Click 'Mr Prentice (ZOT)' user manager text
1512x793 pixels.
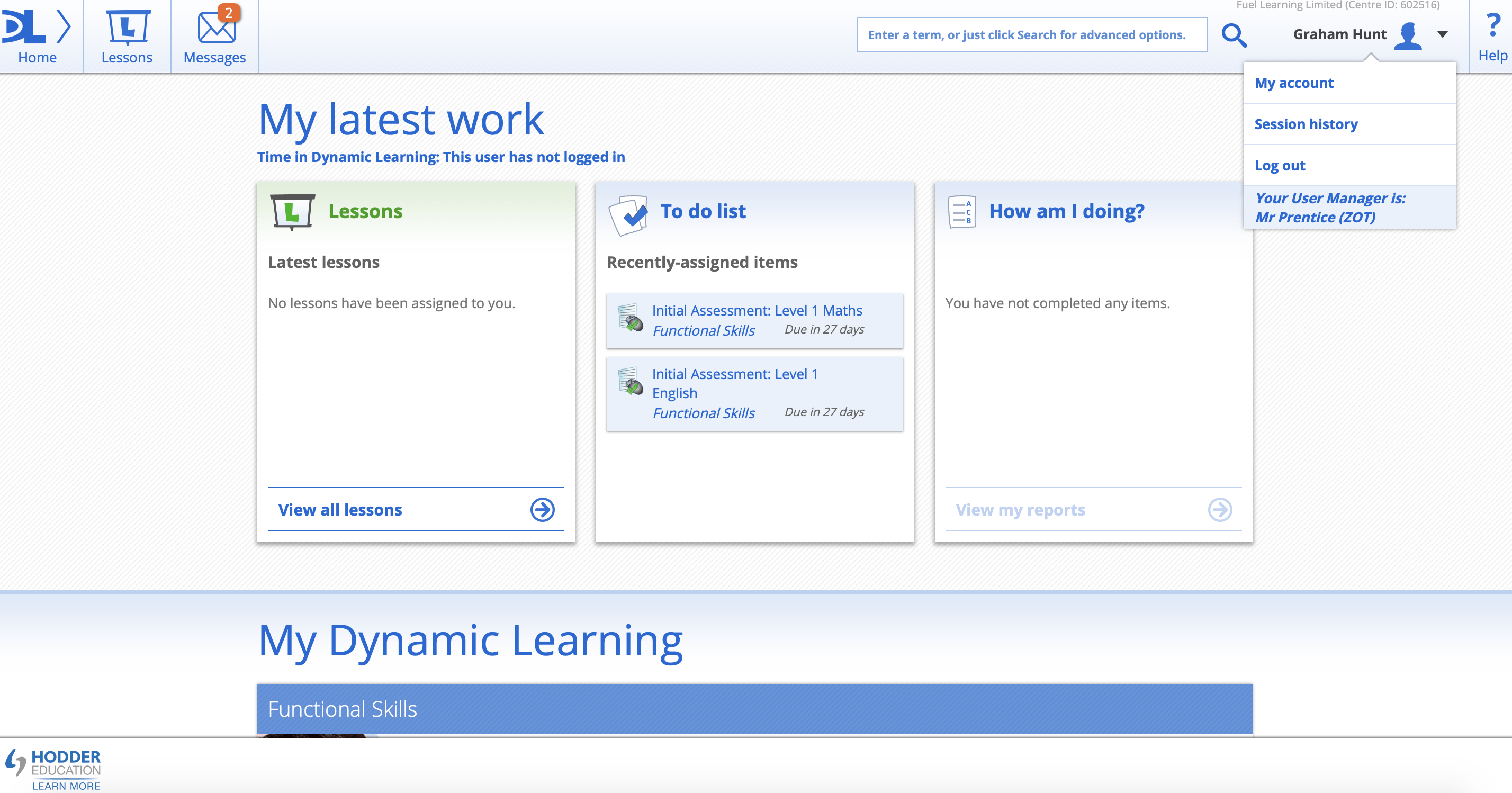[1315, 218]
